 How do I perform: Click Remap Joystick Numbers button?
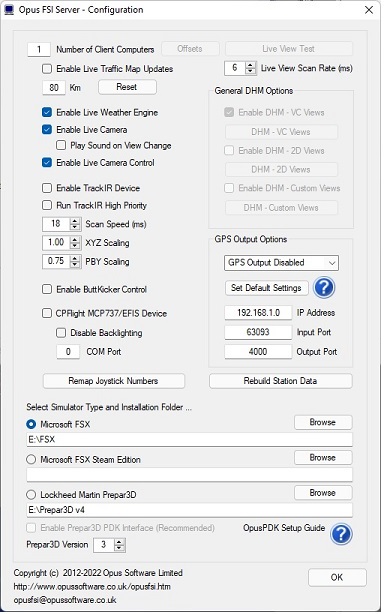(x=114, y=381)
